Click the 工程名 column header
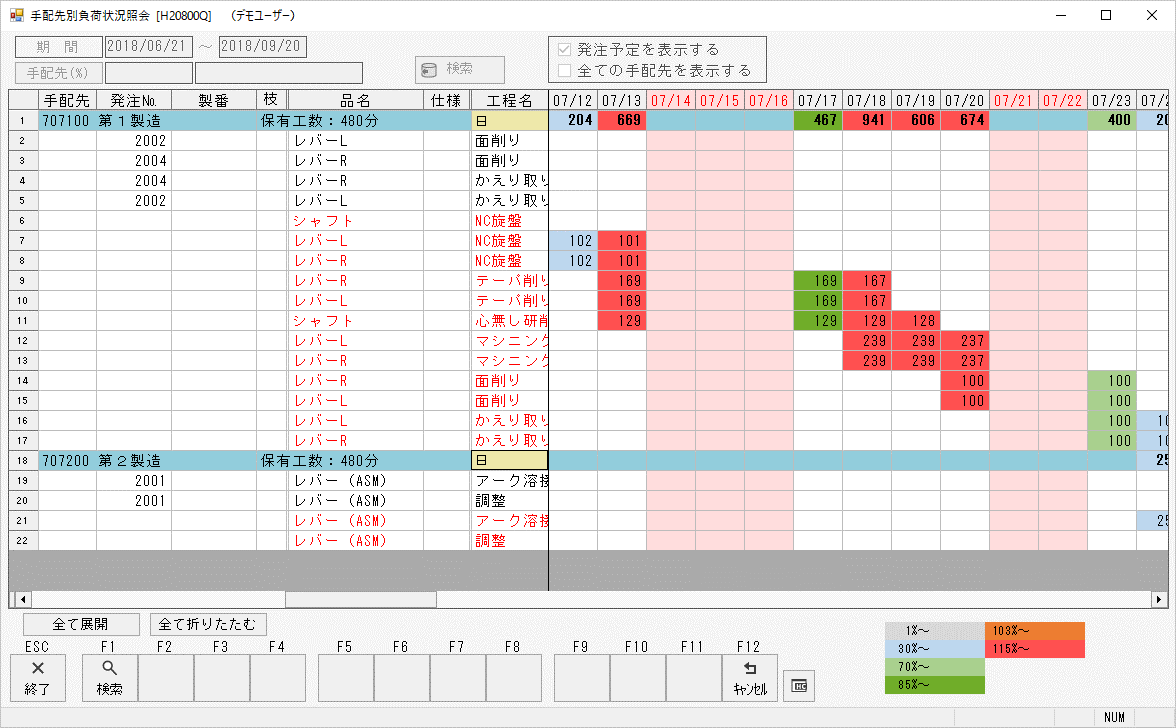The height and width of the screenshot is (728, 1176). (509, 100)
